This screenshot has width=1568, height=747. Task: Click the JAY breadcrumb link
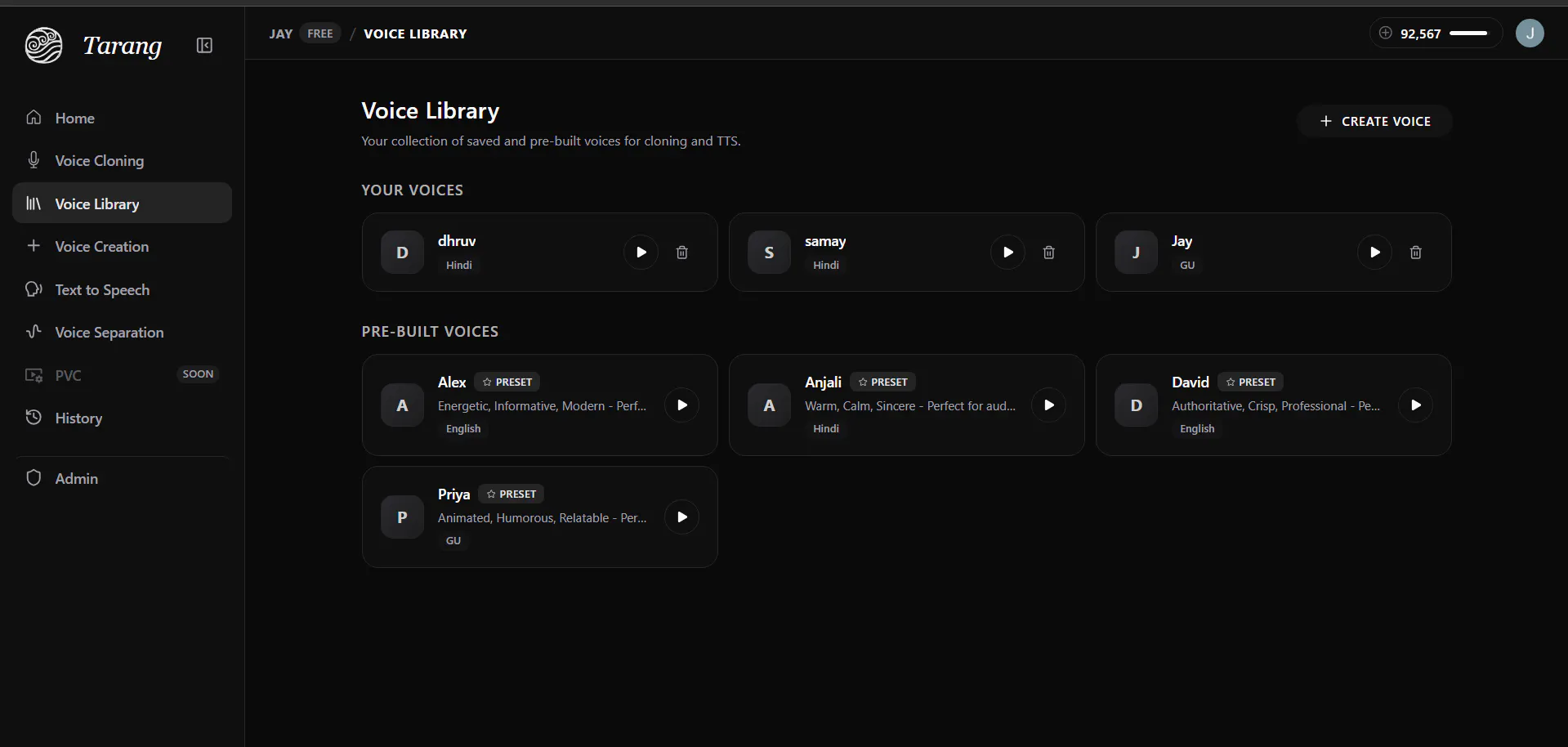pyautogui.click(x=281, y=34)
